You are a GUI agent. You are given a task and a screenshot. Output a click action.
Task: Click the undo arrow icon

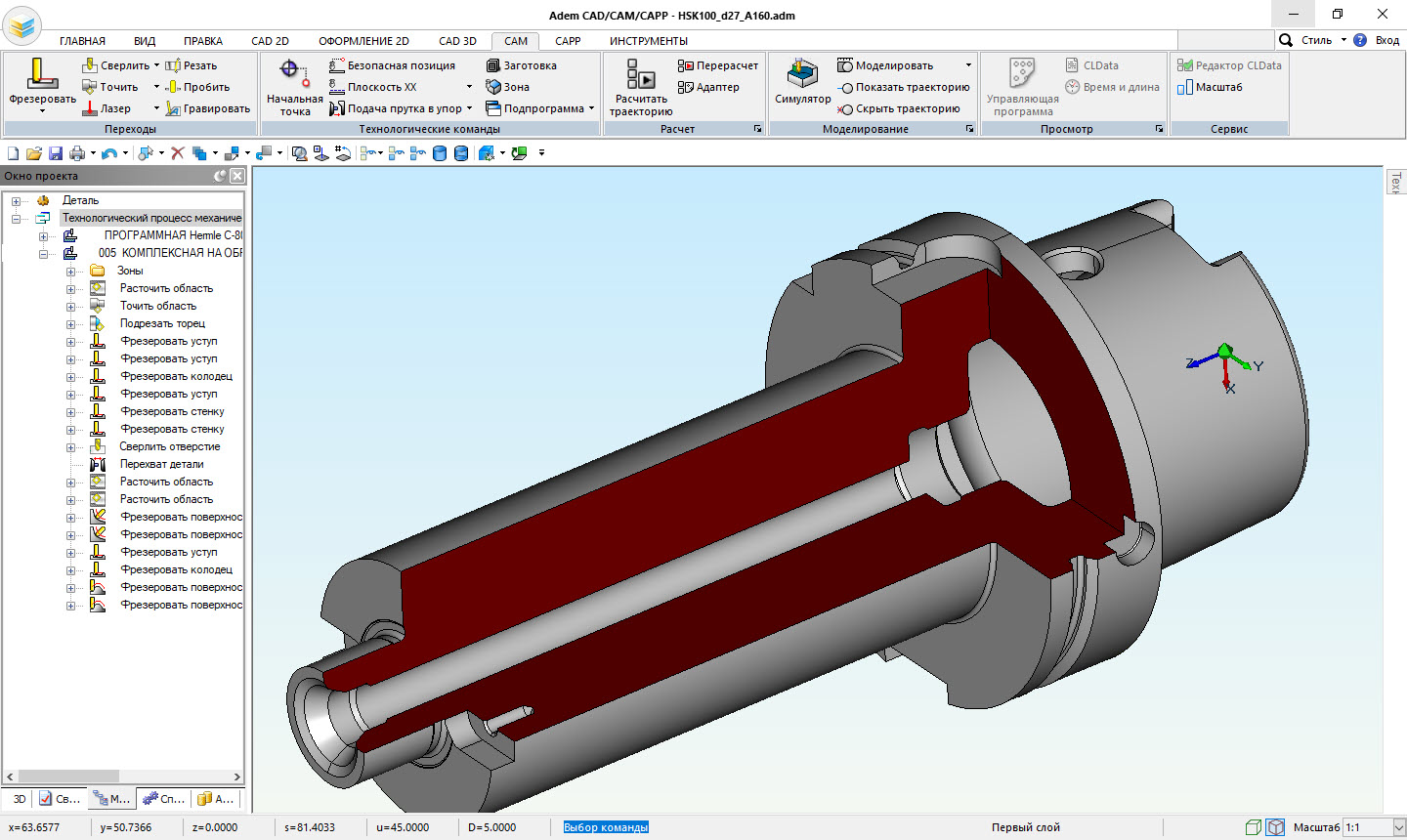(108, 153)
